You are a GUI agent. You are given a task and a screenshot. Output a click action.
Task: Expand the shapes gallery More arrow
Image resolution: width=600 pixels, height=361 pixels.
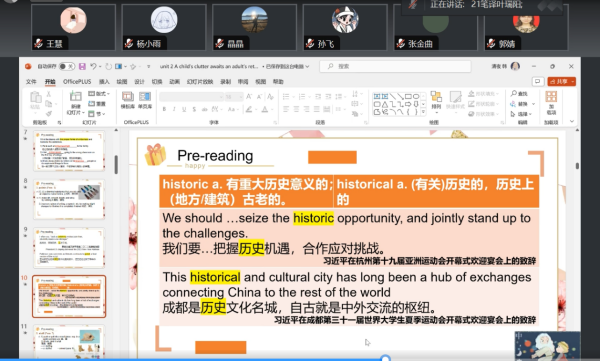(x=423, y=112)
